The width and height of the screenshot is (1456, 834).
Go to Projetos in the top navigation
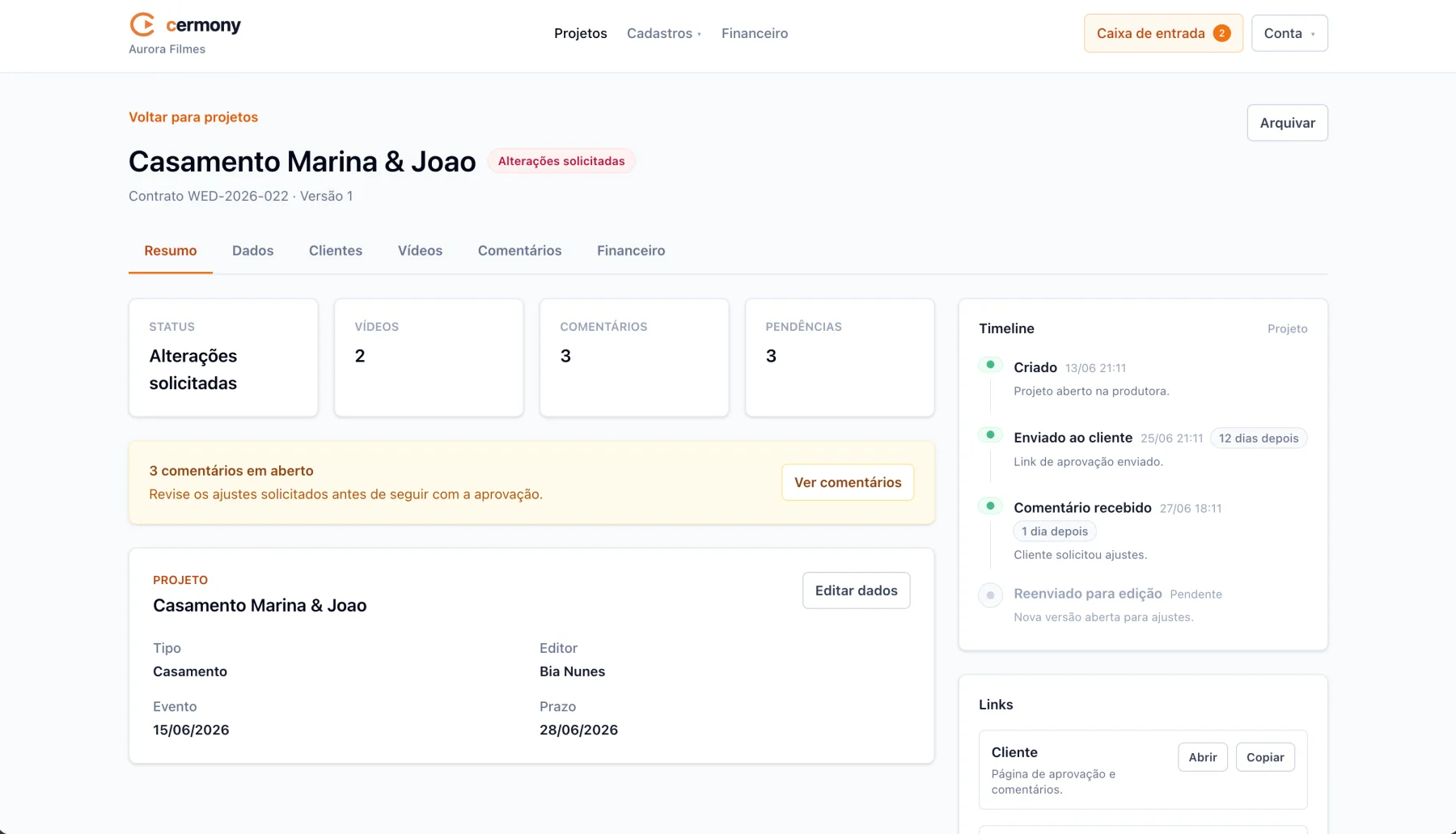(580, 33)
